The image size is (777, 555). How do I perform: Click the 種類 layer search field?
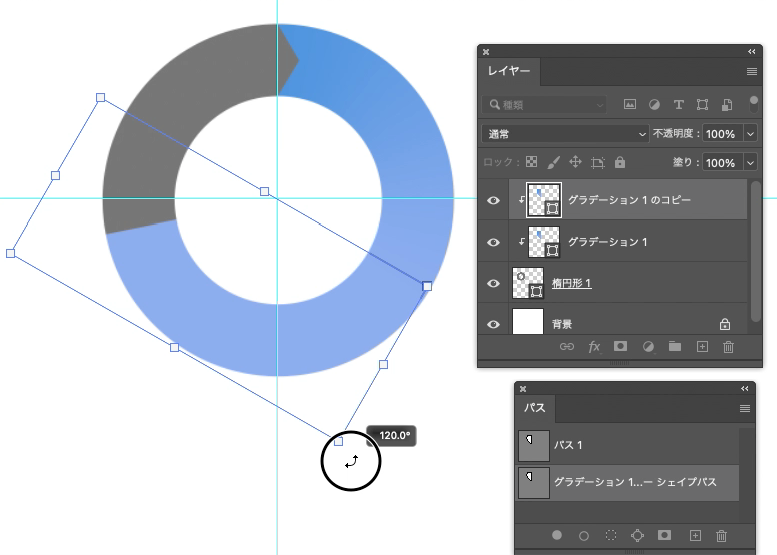(544, 105)
